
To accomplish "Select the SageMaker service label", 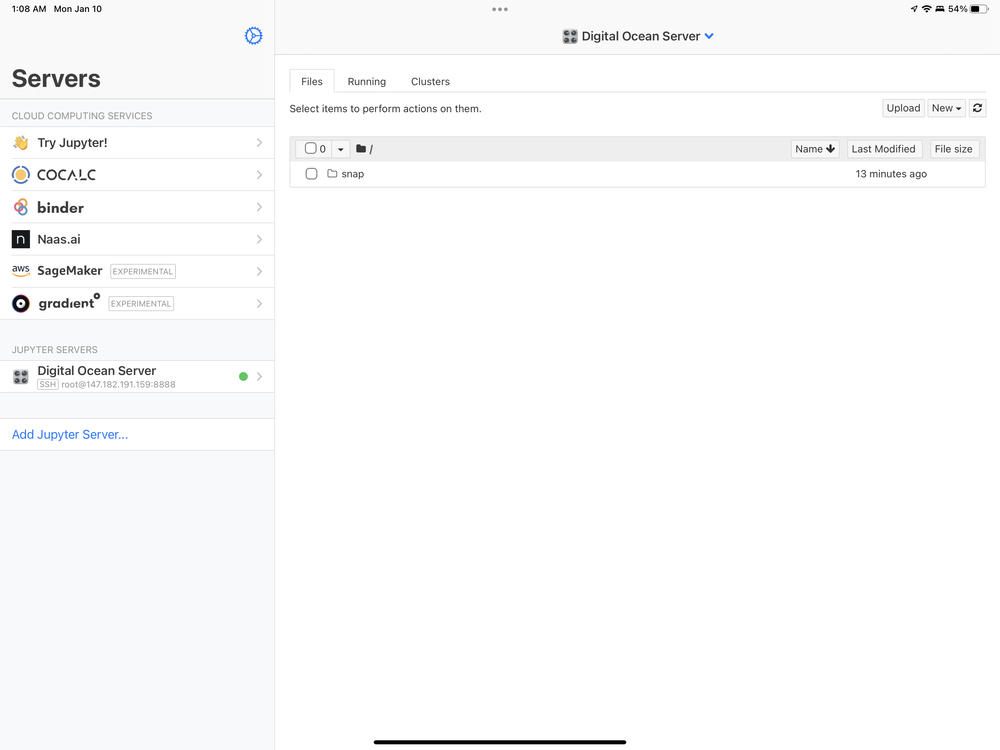I will (70, 271).
